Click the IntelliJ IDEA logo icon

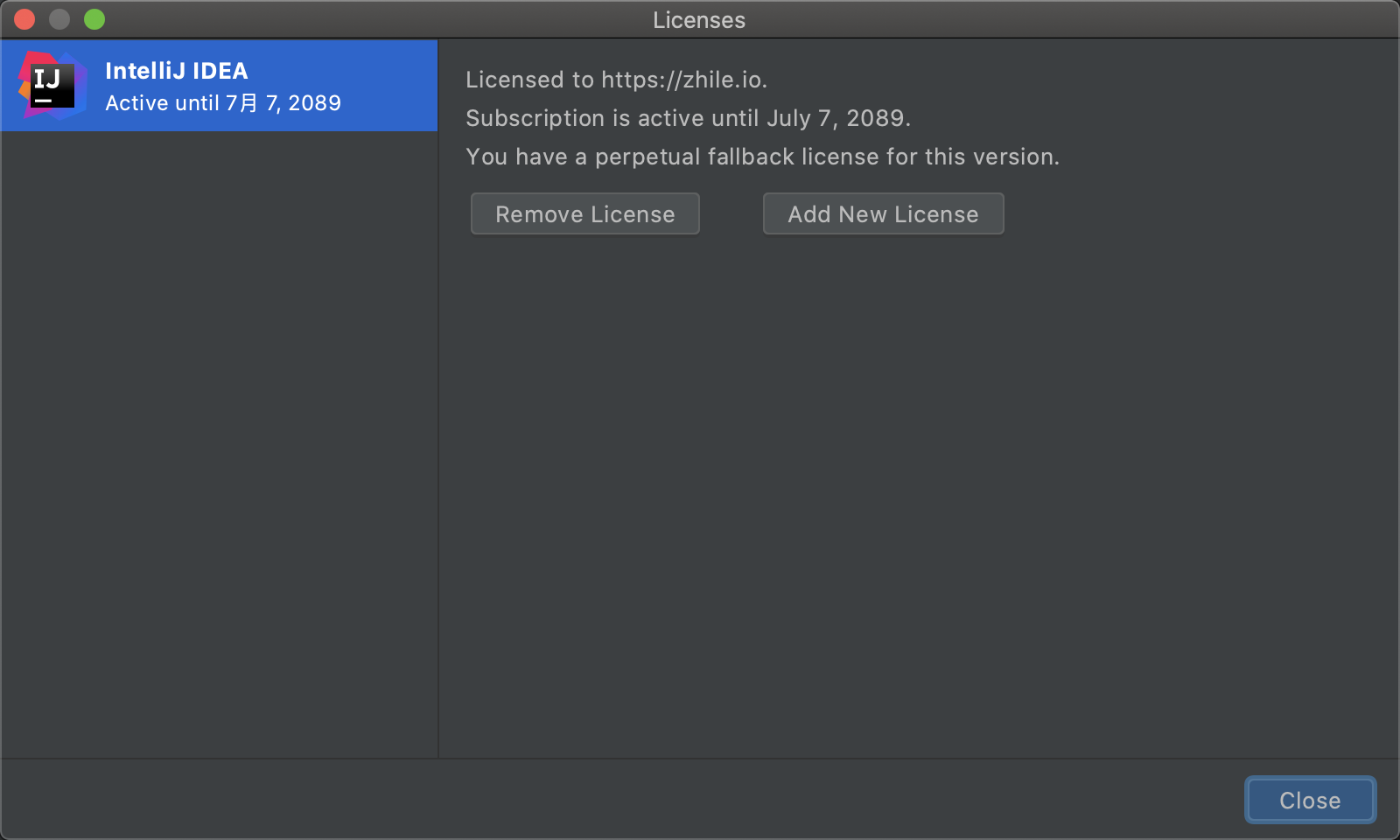(x=52, y=85)
